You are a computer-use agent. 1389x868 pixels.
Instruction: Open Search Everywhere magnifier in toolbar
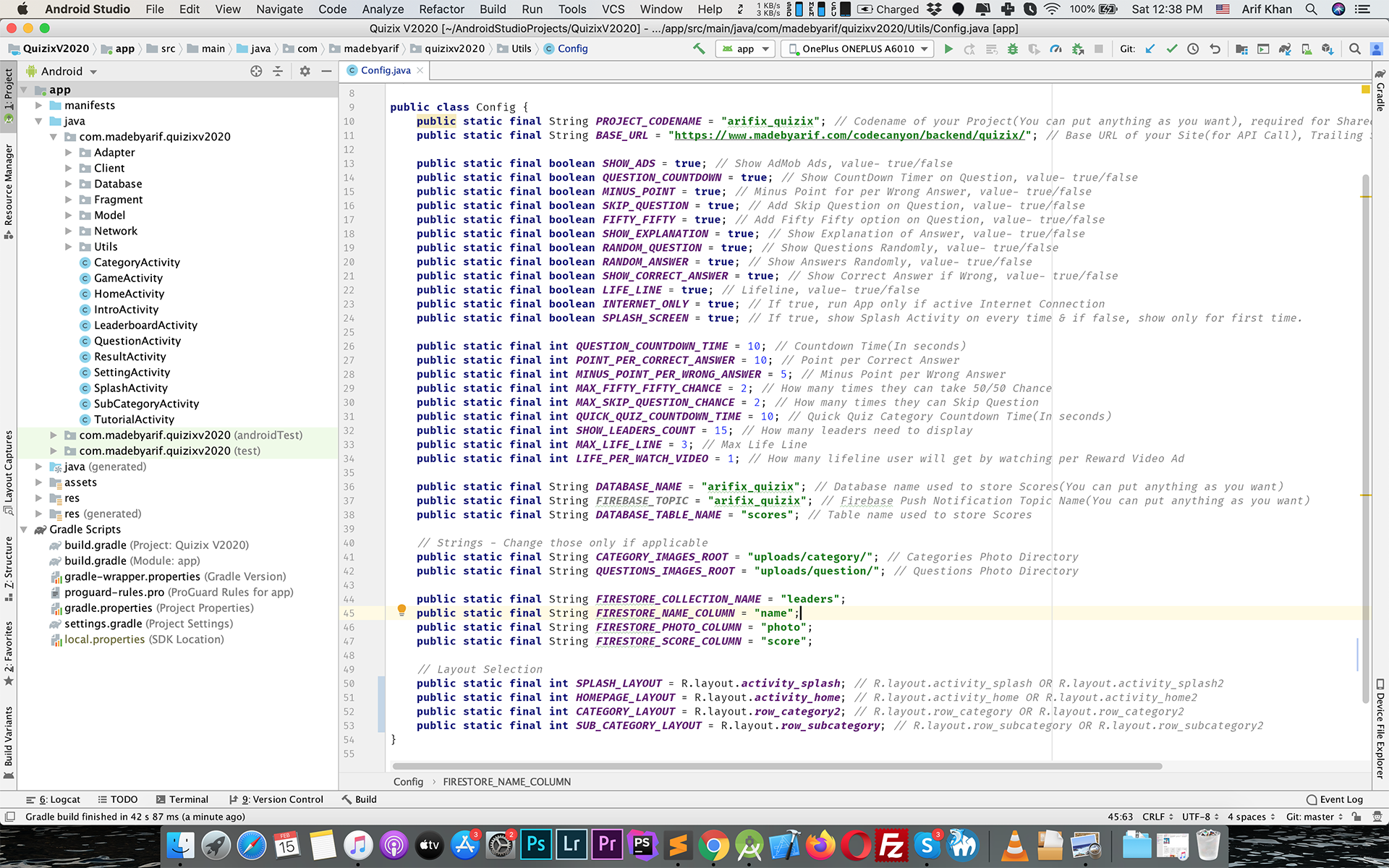[1354, 49]
